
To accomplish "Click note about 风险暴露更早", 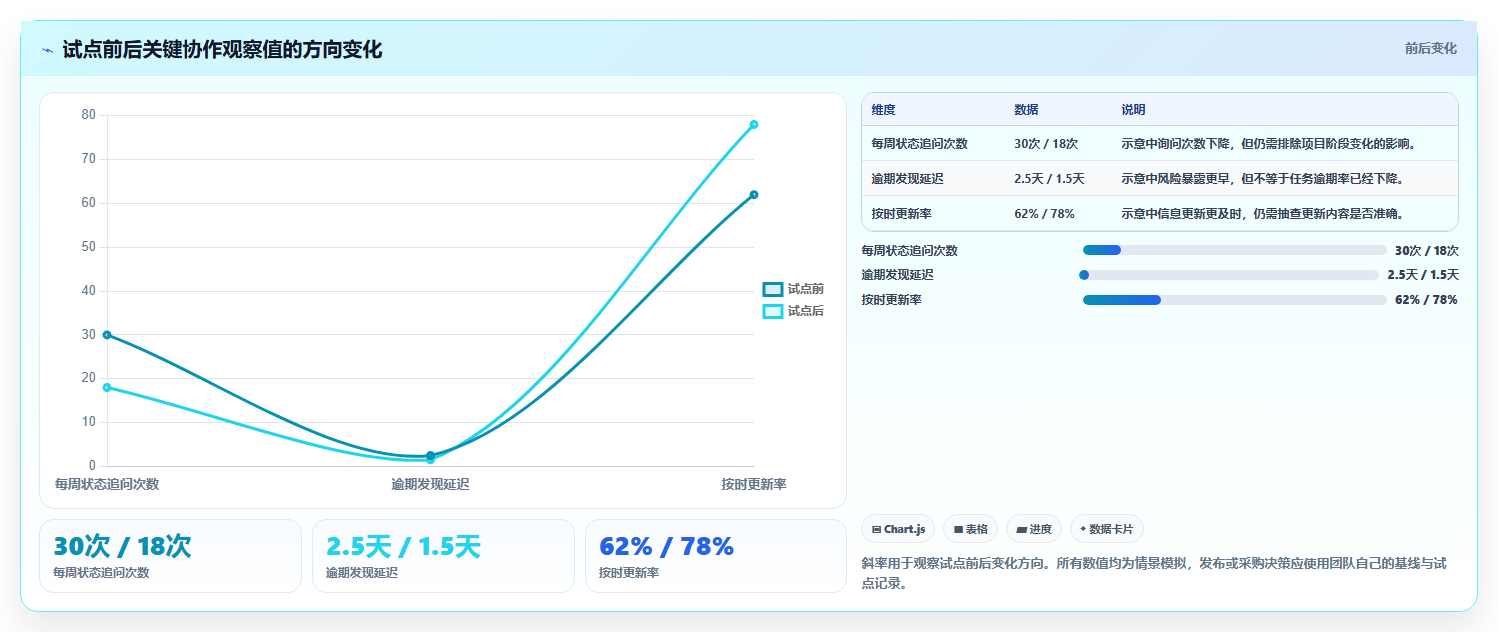I will [1262, 178].
